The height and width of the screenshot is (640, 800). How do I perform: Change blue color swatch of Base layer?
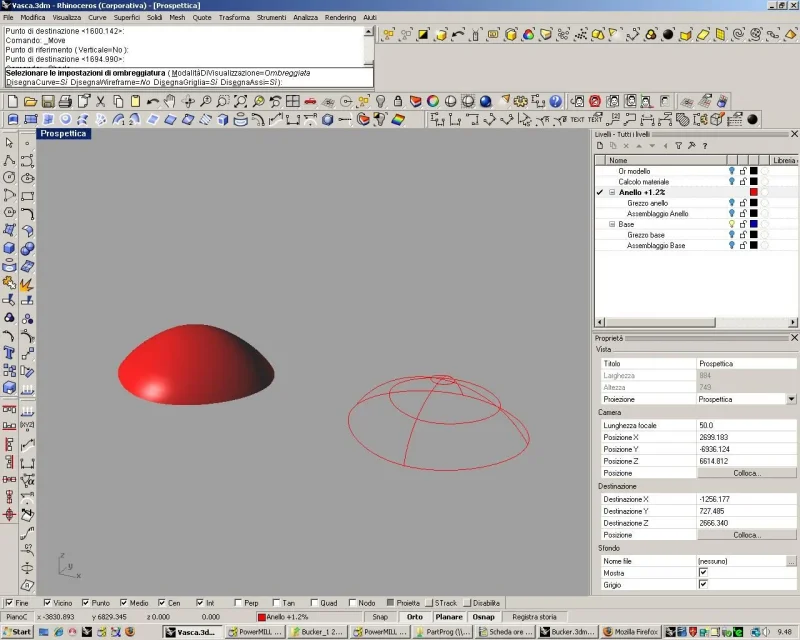(x=754, y=224)
